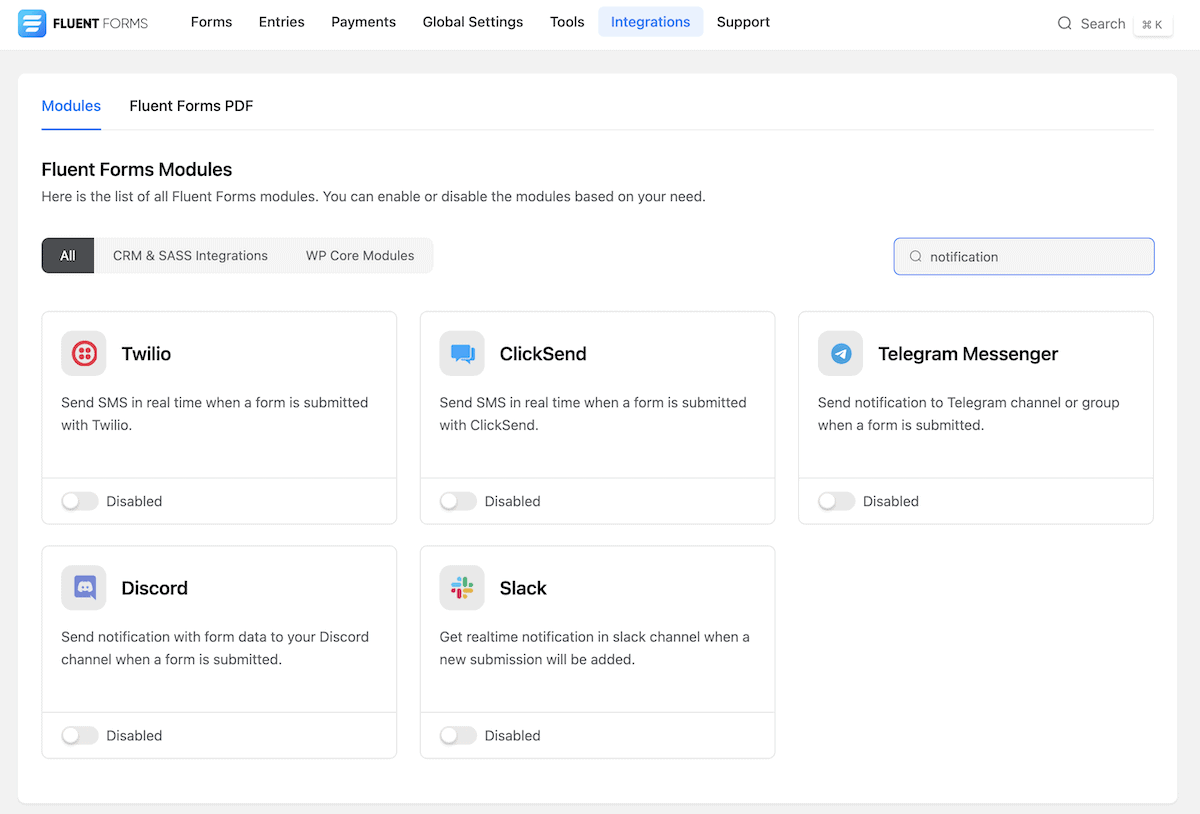Filter by WP Core Modules
This screenshot has height=814, width=1200.
click(360, 256)
